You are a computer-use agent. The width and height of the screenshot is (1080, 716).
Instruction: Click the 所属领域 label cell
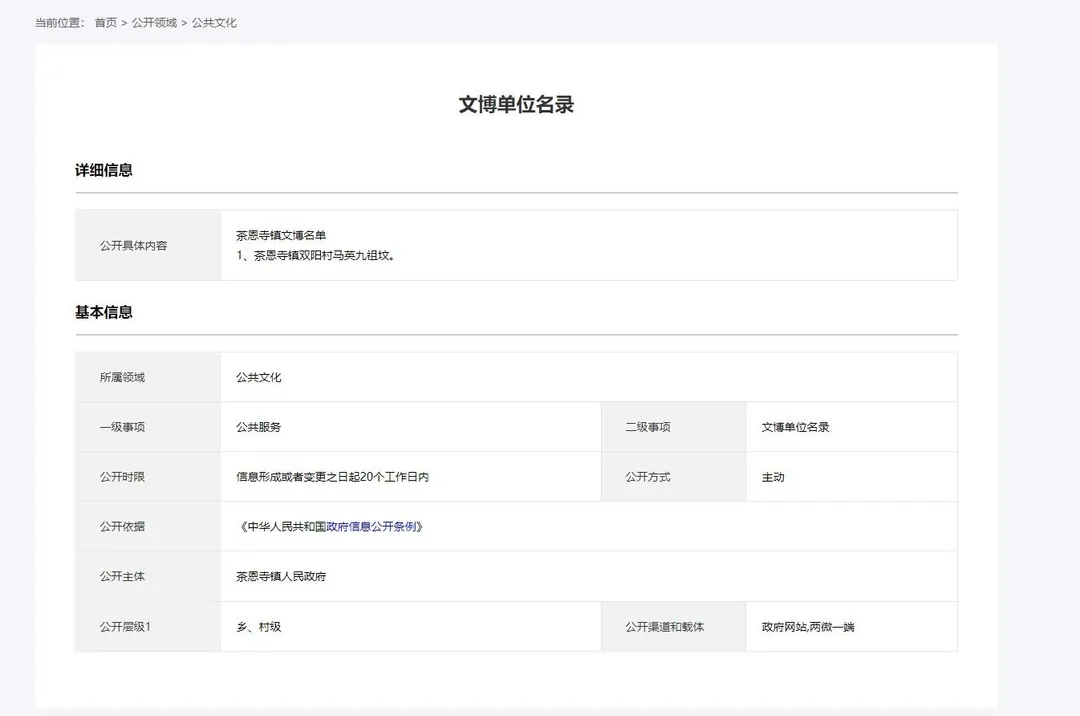tap(148, 377)
